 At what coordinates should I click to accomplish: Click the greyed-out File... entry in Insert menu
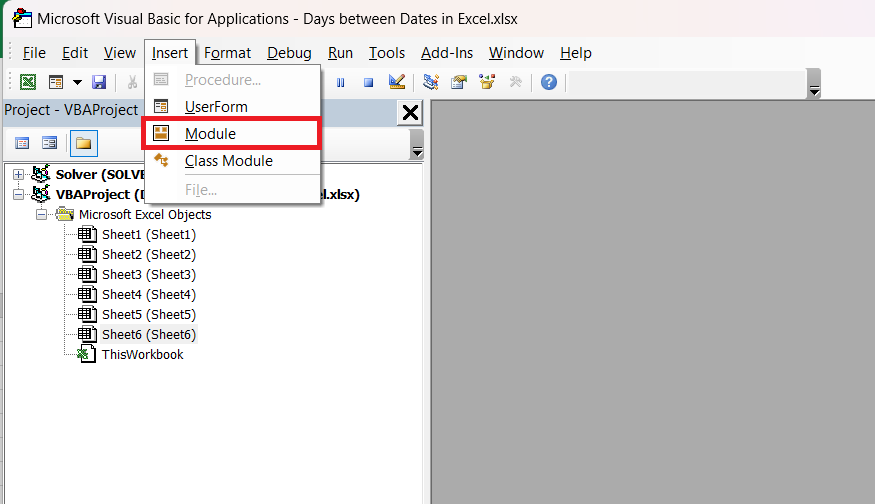[232, 190]
